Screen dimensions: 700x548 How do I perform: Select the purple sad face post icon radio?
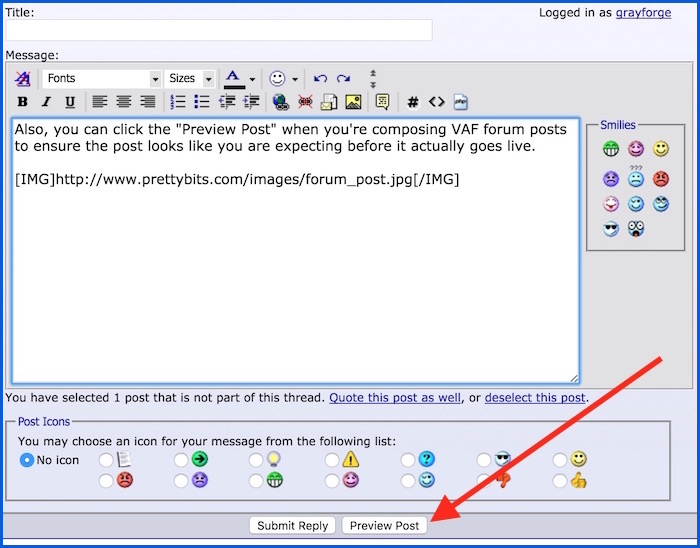point(181,481)
